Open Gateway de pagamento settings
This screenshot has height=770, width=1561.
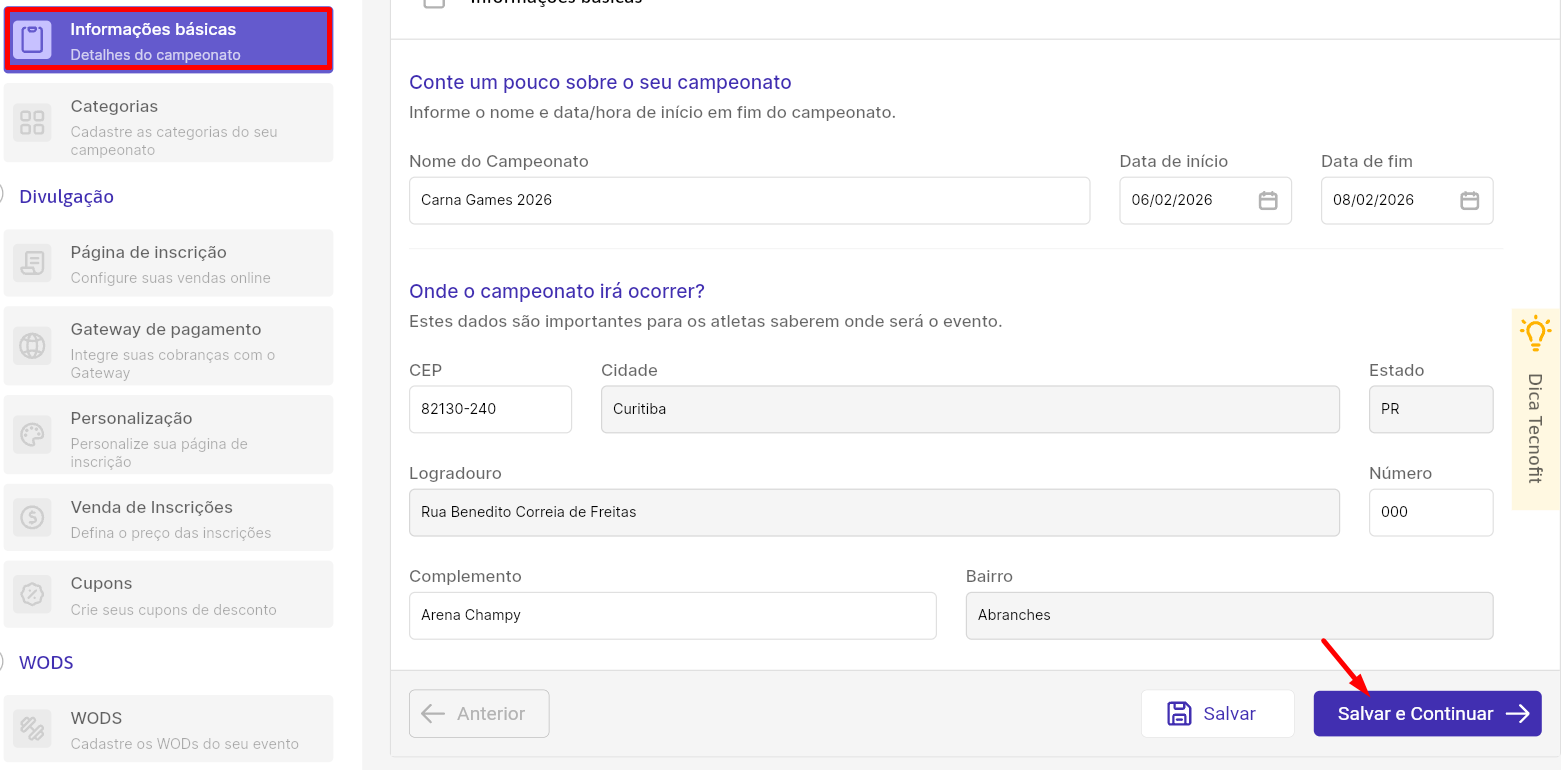[168, 346]
